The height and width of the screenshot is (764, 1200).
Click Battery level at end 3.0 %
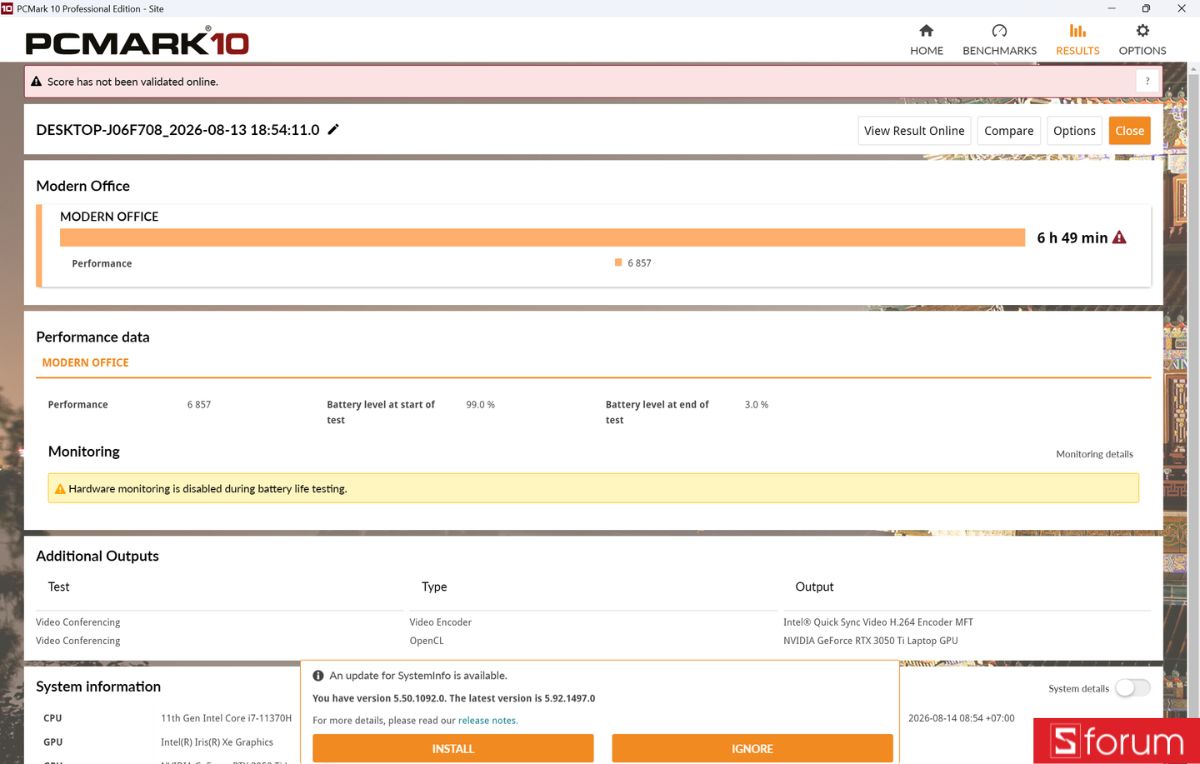756,405
